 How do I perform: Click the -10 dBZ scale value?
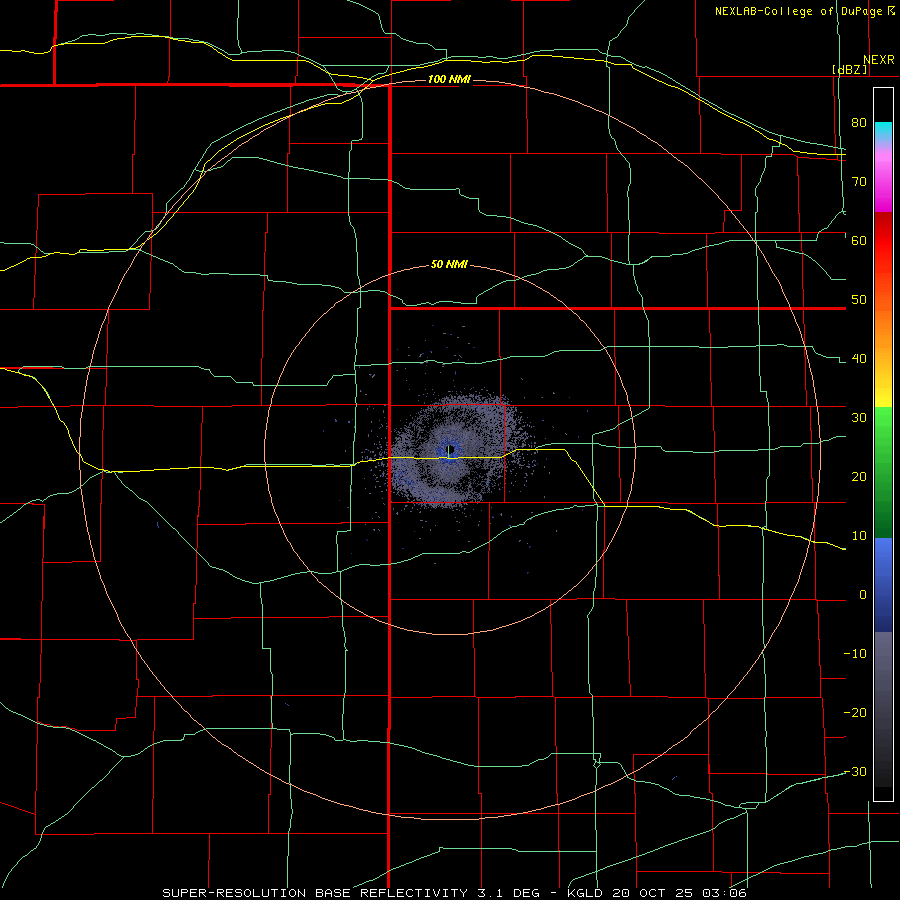[x=855, y=654]
